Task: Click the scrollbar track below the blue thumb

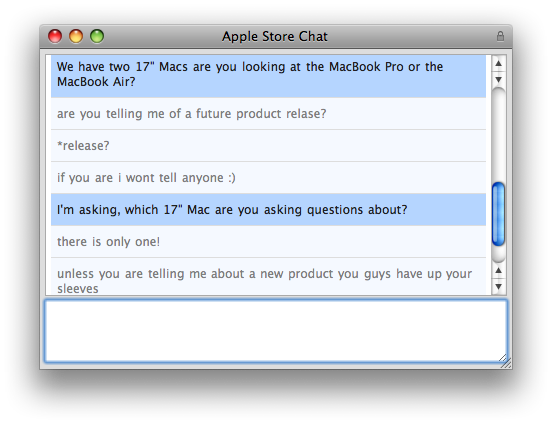Action: pos(498,254)
